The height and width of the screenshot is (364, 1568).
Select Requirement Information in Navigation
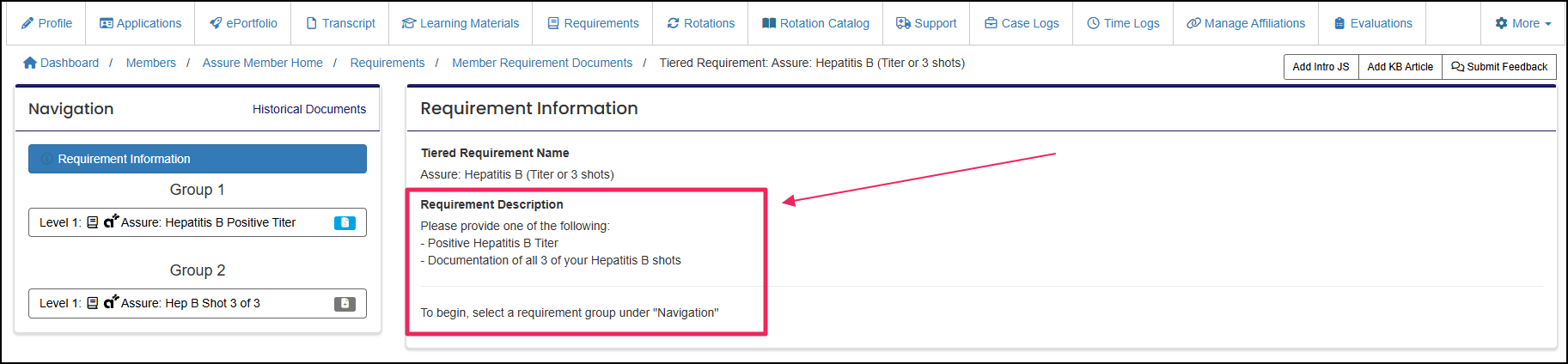point(198,159)
